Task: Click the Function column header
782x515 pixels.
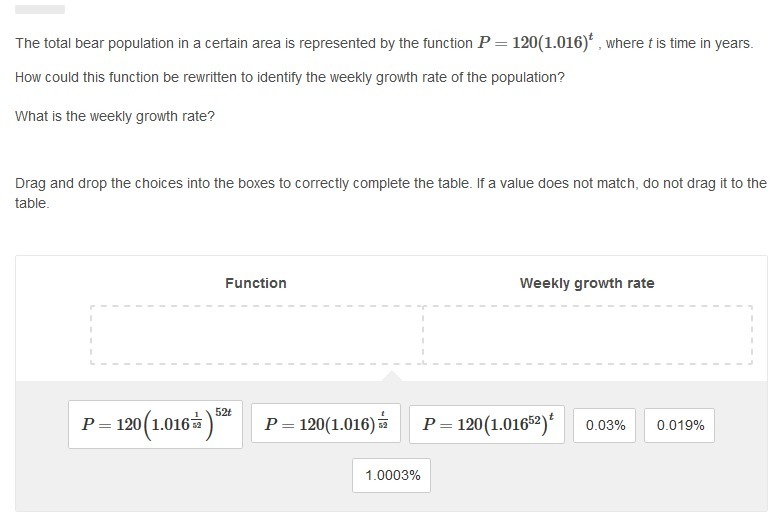Action: coord(255,283)
